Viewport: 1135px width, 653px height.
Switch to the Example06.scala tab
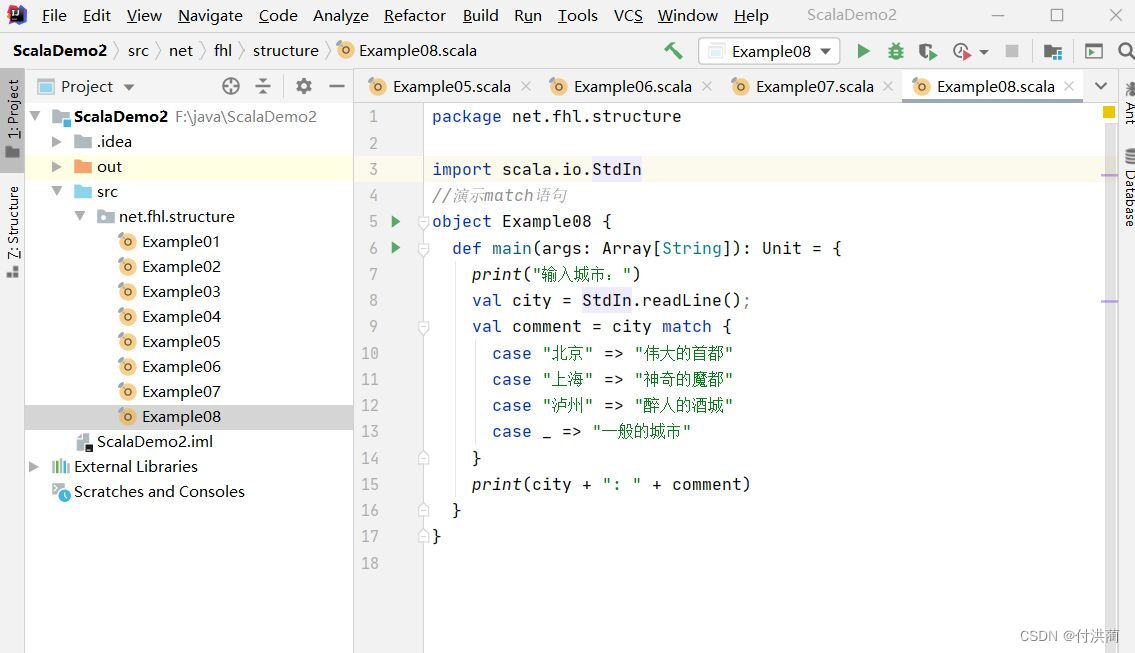pos(632,87)
